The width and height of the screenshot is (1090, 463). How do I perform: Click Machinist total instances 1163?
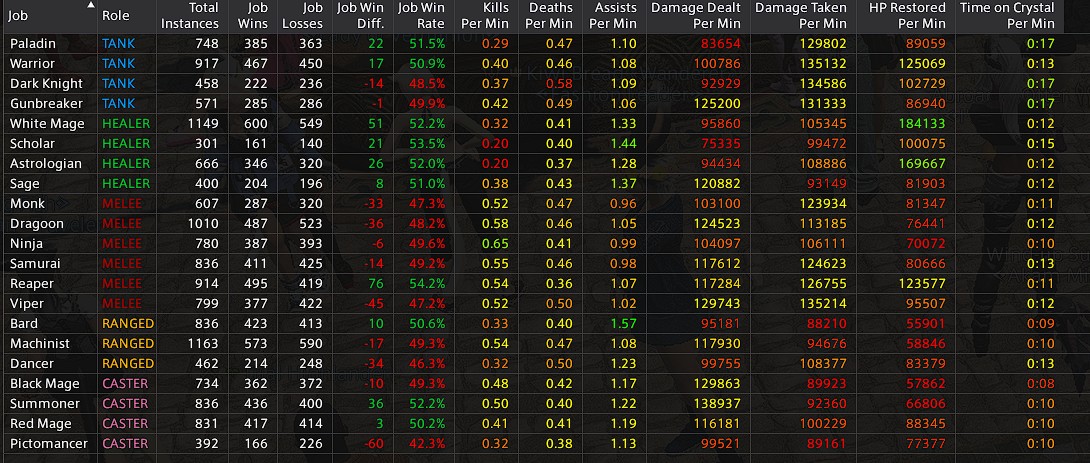pyautogui.click(x=202, y=343)
